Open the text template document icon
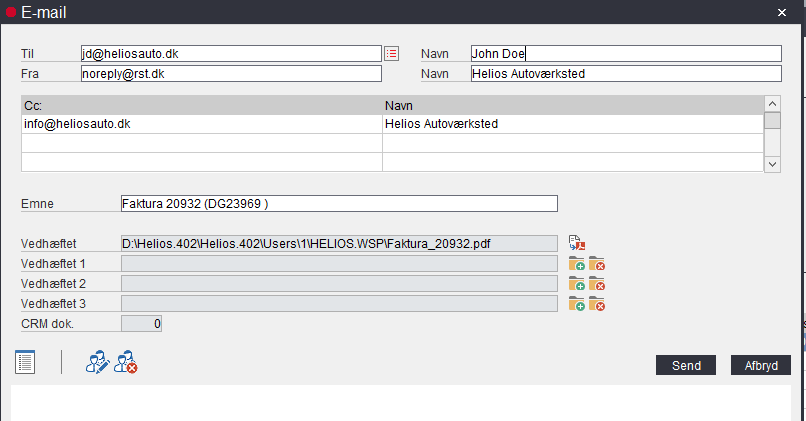Image resolution: width=806 pixels, height=421 pixels. [26, 362]
